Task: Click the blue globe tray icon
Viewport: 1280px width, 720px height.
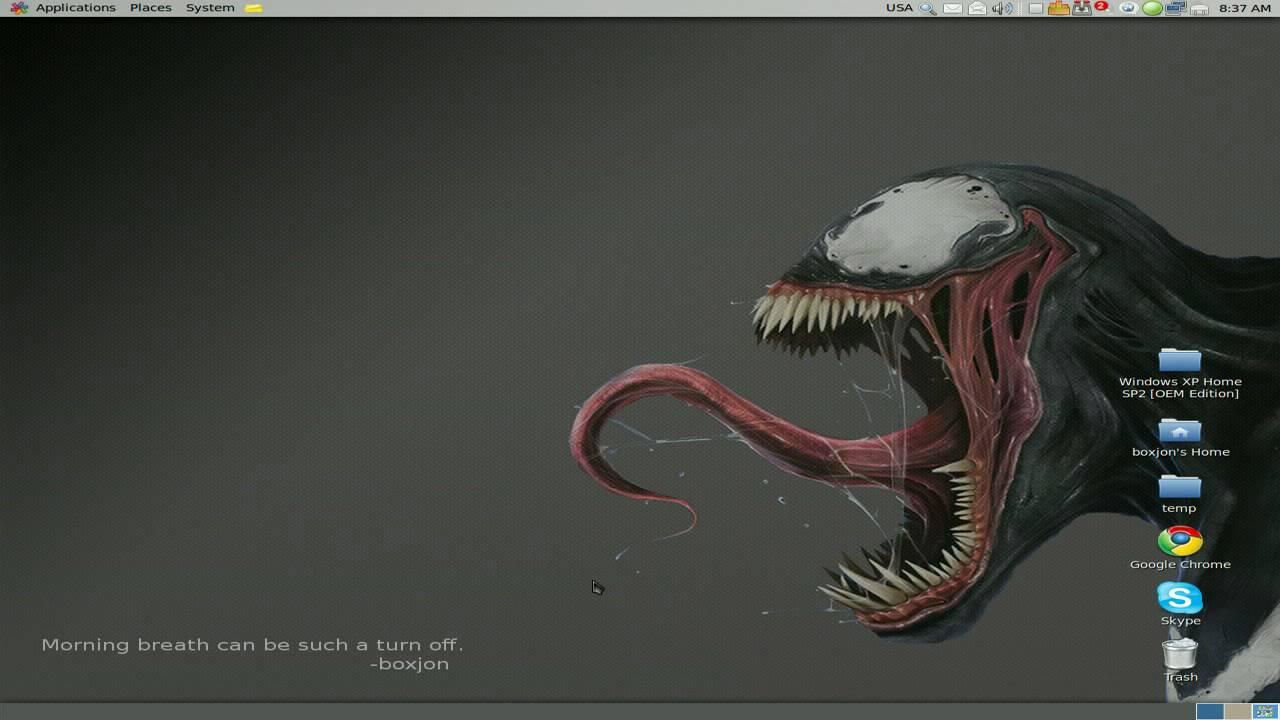Action: (x=1128, y=8)
